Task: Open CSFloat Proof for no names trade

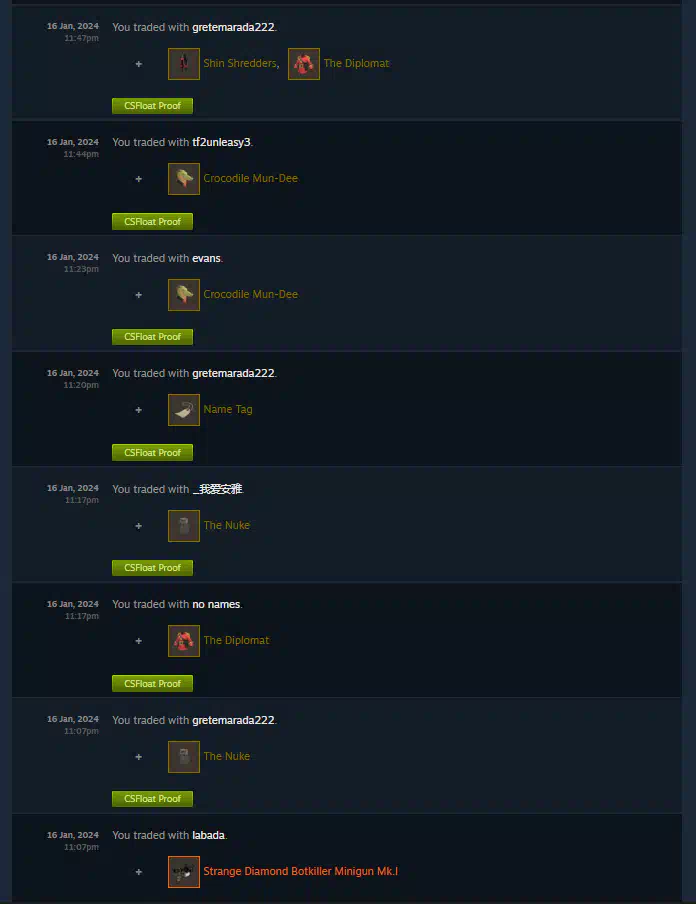Action: tap(152, 683)
